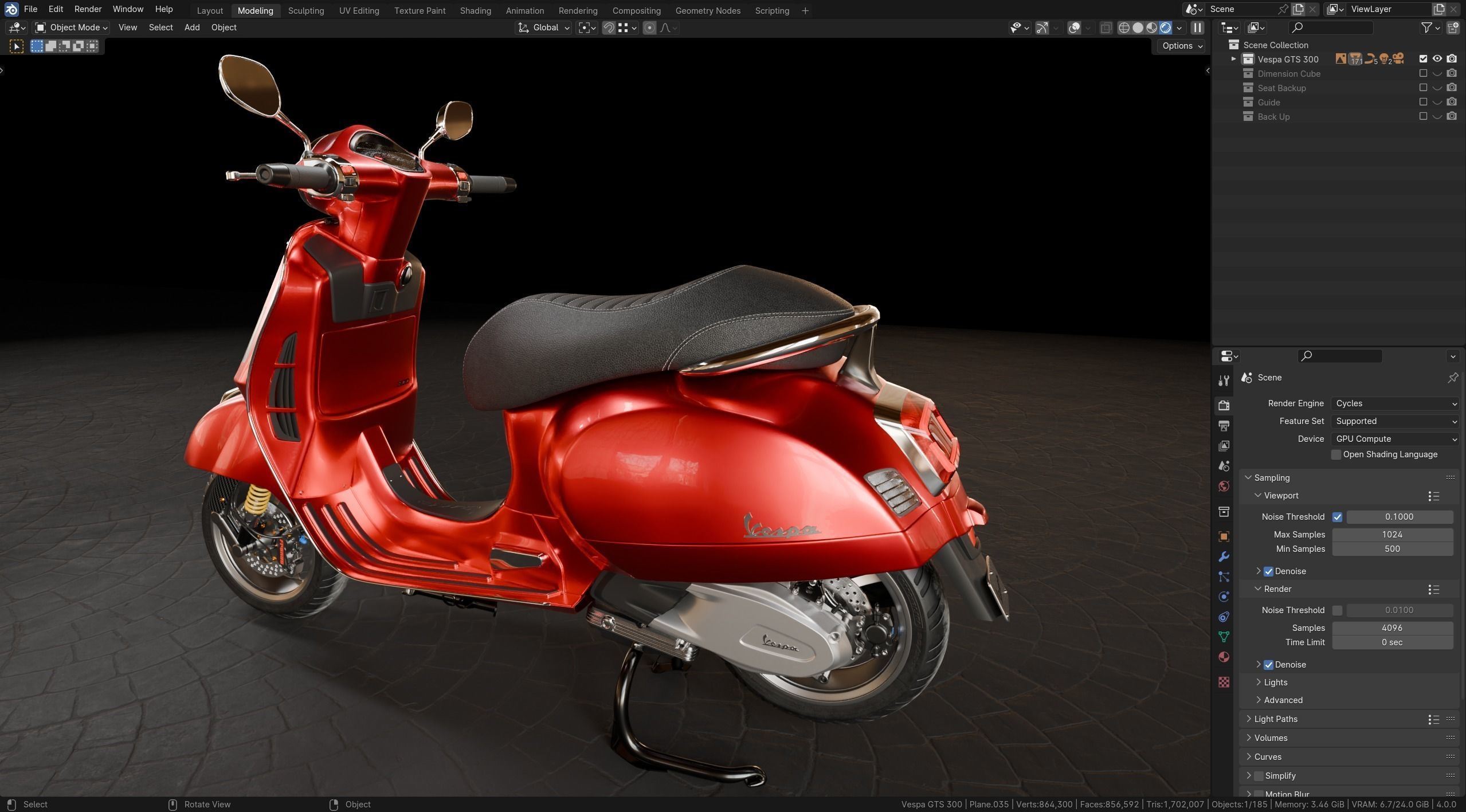Open the Render menu

(x=88, y=9)
